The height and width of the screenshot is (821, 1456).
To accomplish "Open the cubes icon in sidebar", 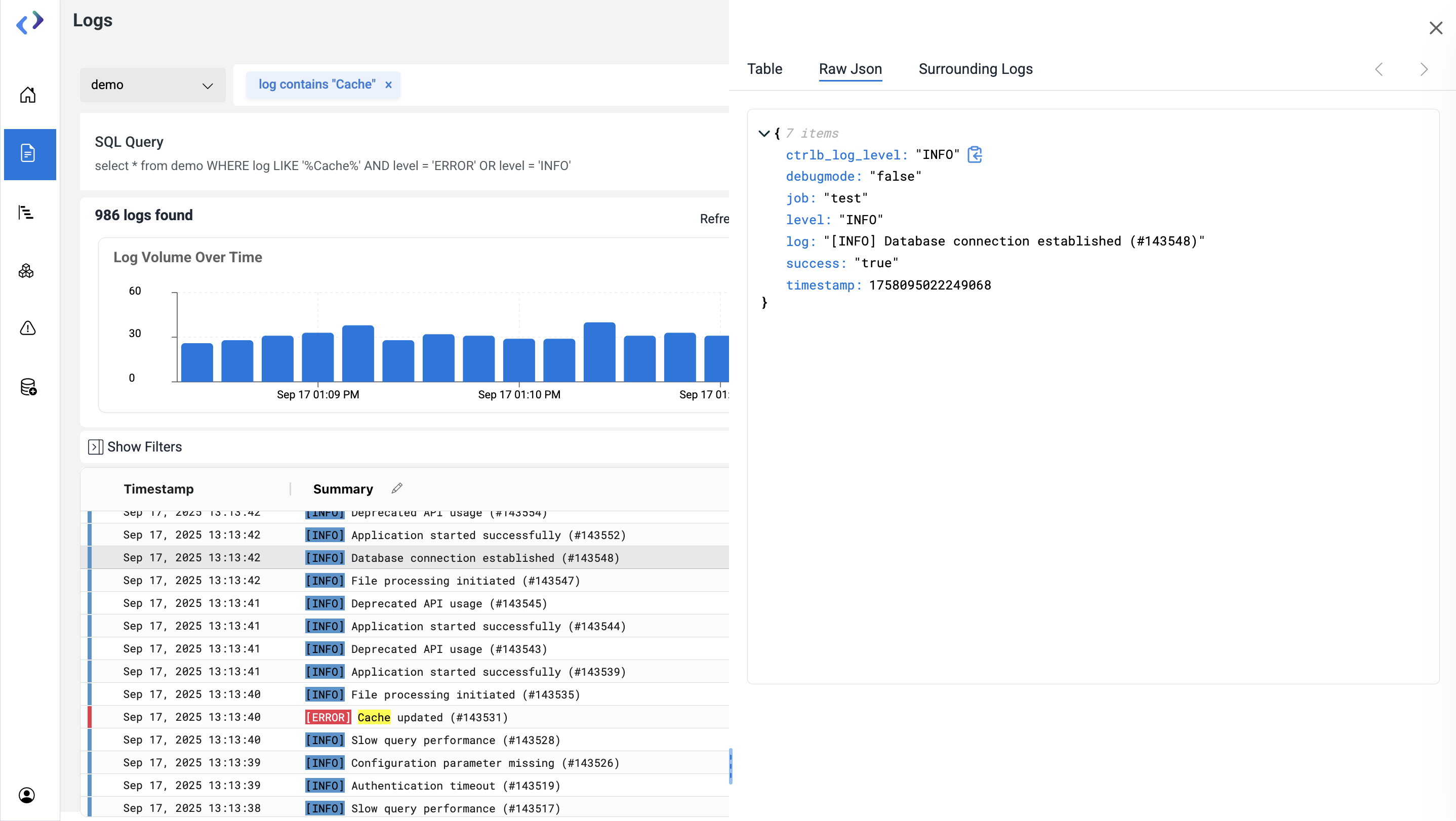I will coord(26,271).
